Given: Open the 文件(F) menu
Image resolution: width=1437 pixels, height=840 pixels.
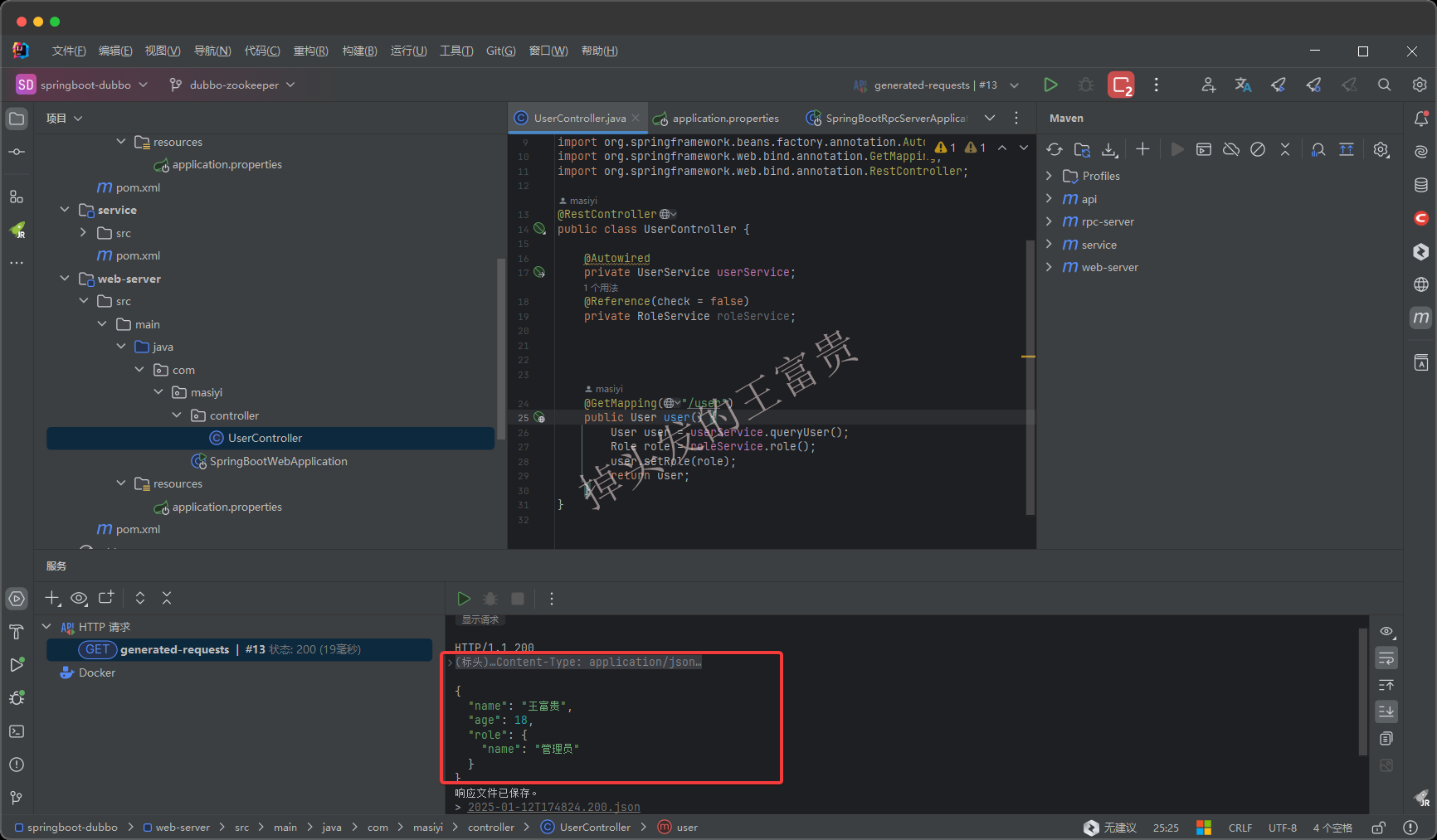Looking at the screenshot, I should (69, 51).
